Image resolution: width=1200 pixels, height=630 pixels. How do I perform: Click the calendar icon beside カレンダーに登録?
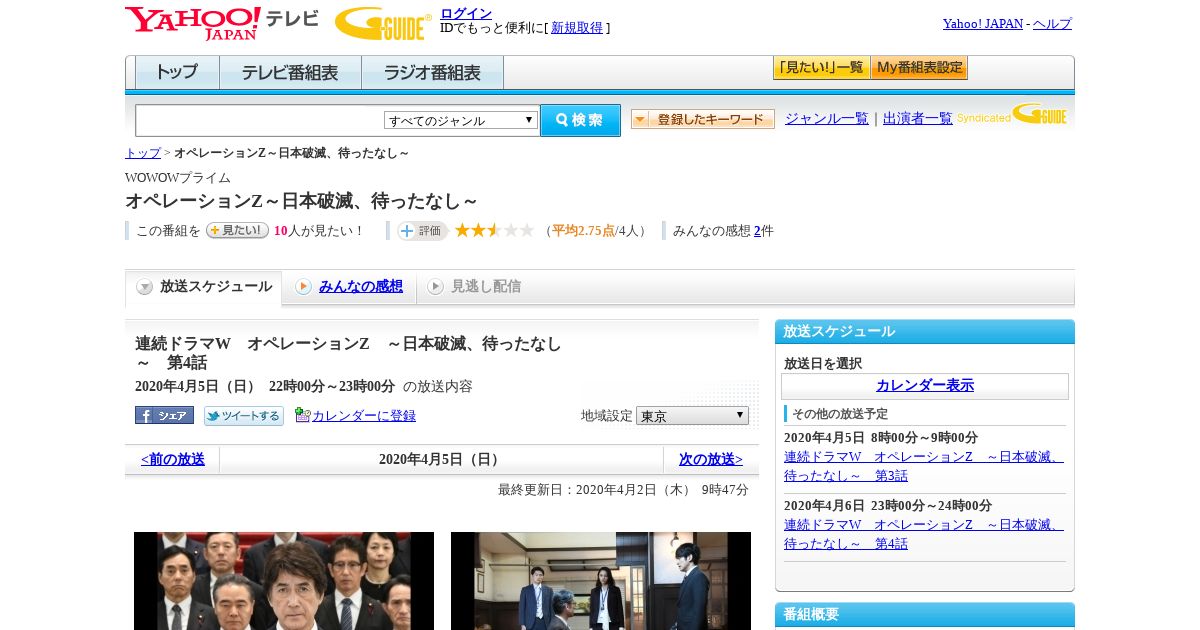point(302,415)
